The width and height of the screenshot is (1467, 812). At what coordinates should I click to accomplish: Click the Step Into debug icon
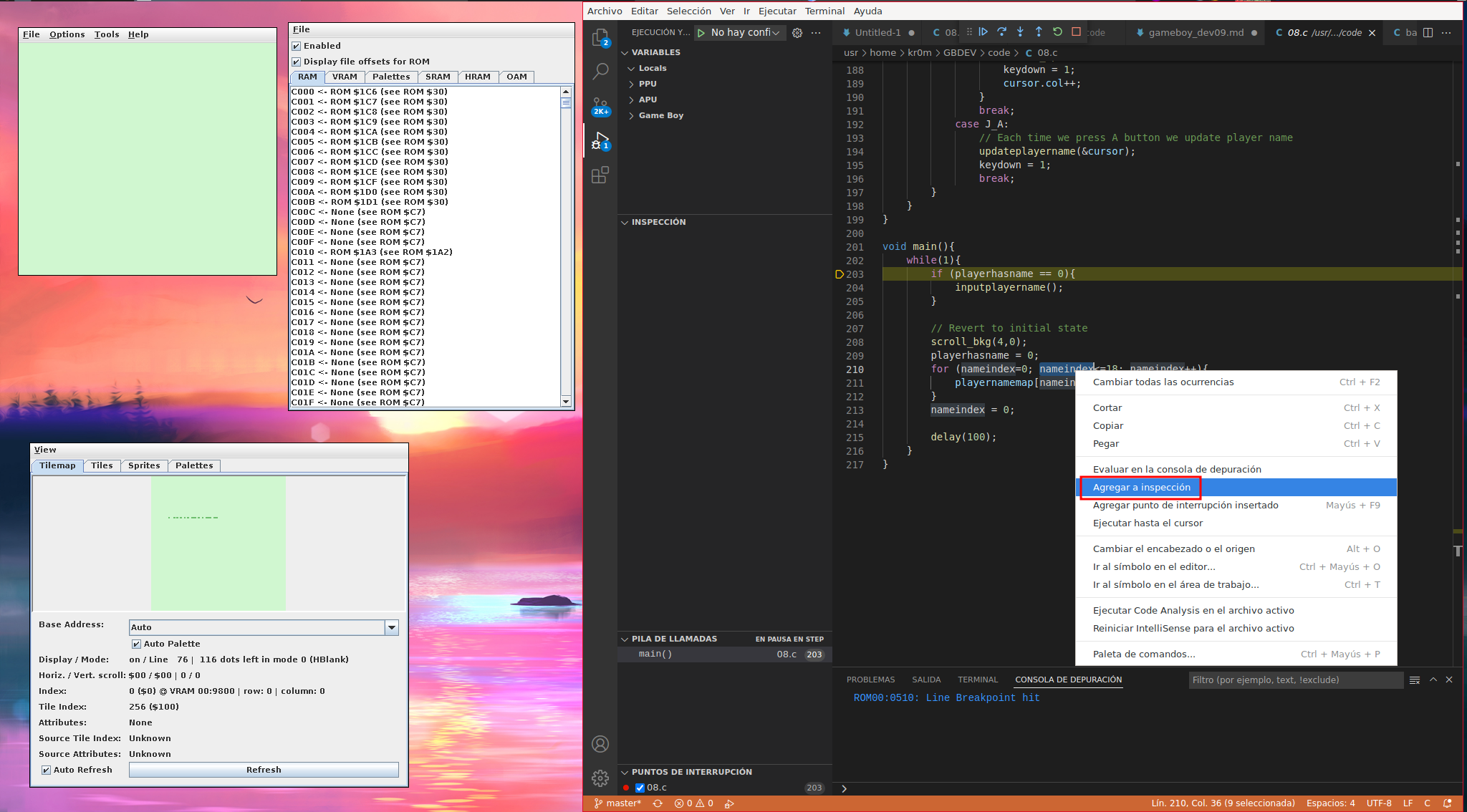1020,32
